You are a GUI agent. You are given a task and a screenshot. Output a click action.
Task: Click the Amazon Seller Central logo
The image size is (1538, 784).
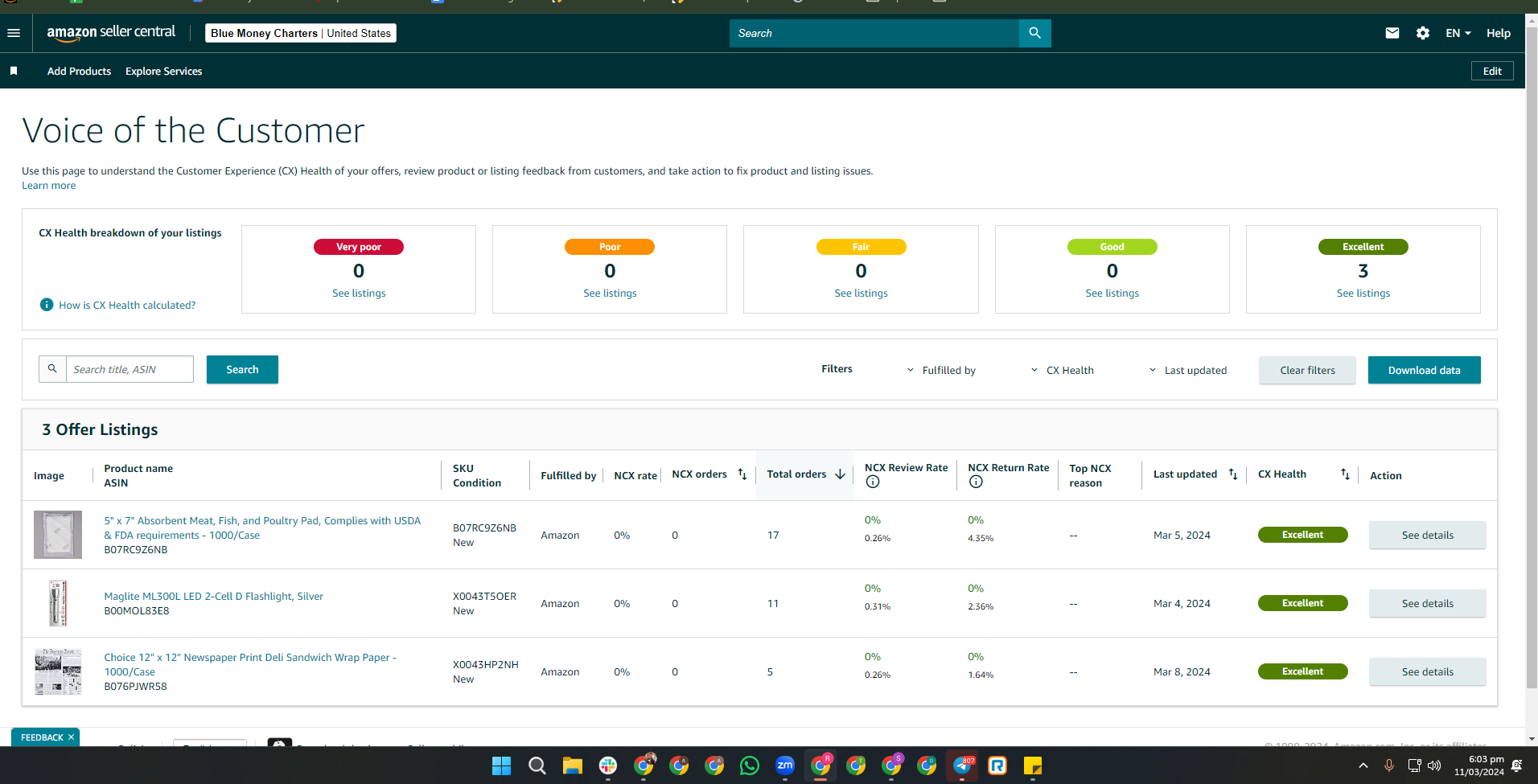click(111, 33)
